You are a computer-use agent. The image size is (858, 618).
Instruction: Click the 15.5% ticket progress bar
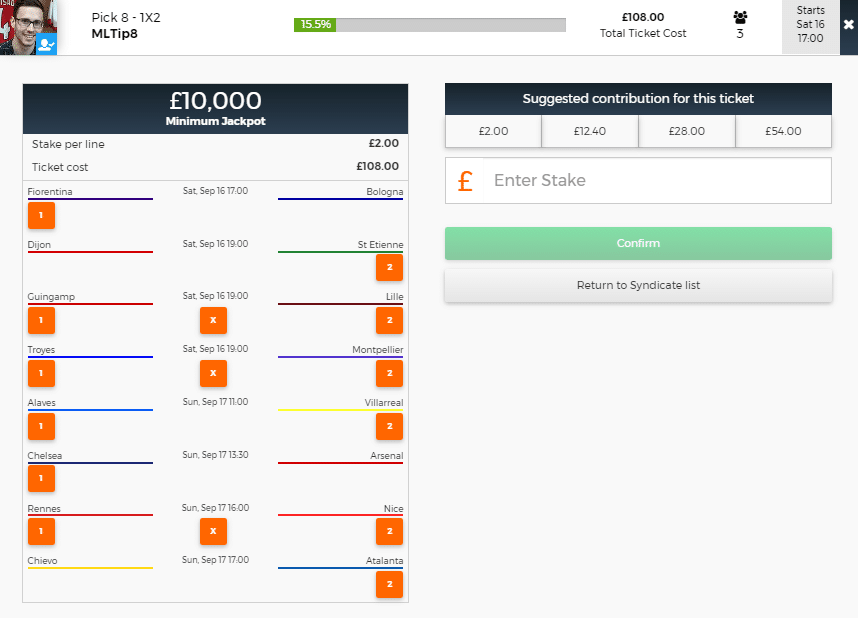429,24
